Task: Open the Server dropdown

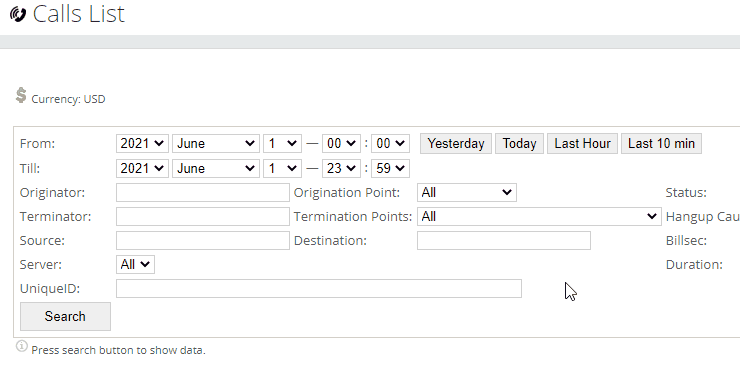Action: click(135, 264)
